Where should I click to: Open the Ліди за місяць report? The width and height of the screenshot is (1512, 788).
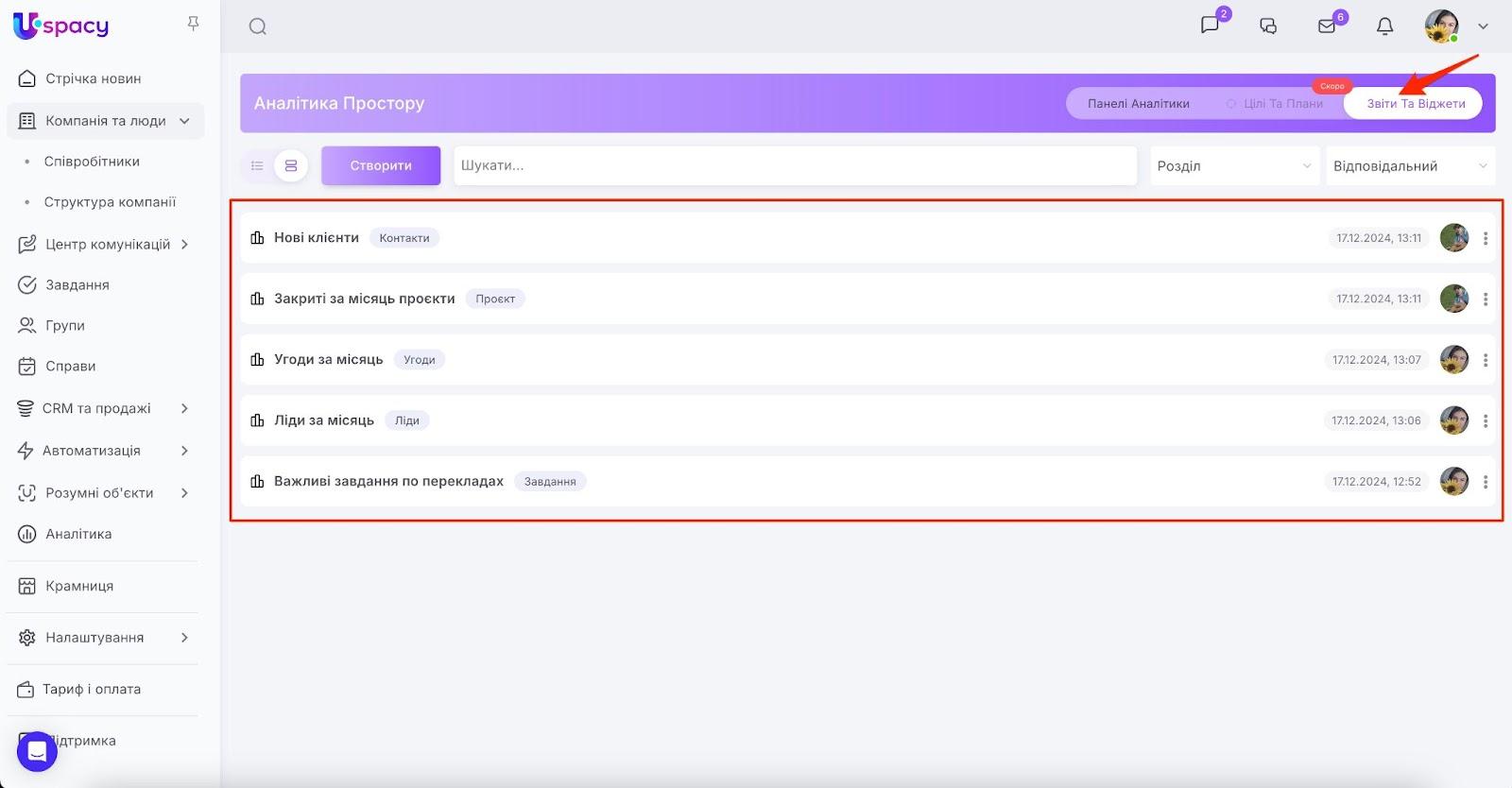tap(324, 420)
